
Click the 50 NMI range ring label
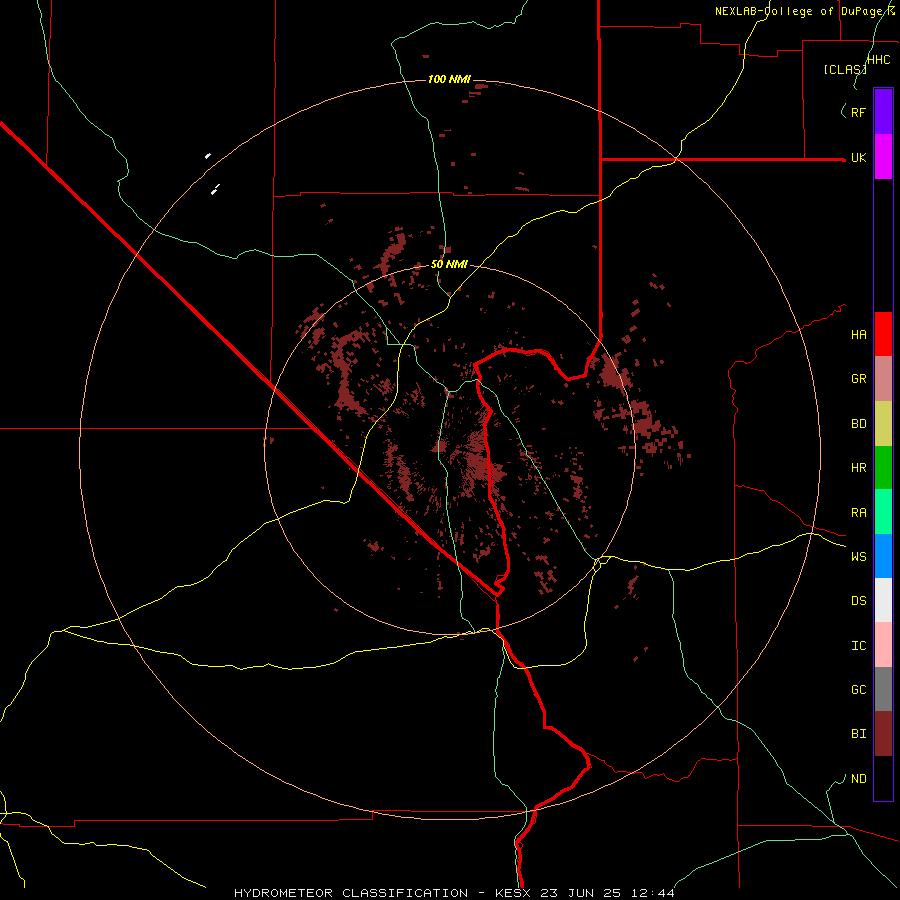click(449, 265)
